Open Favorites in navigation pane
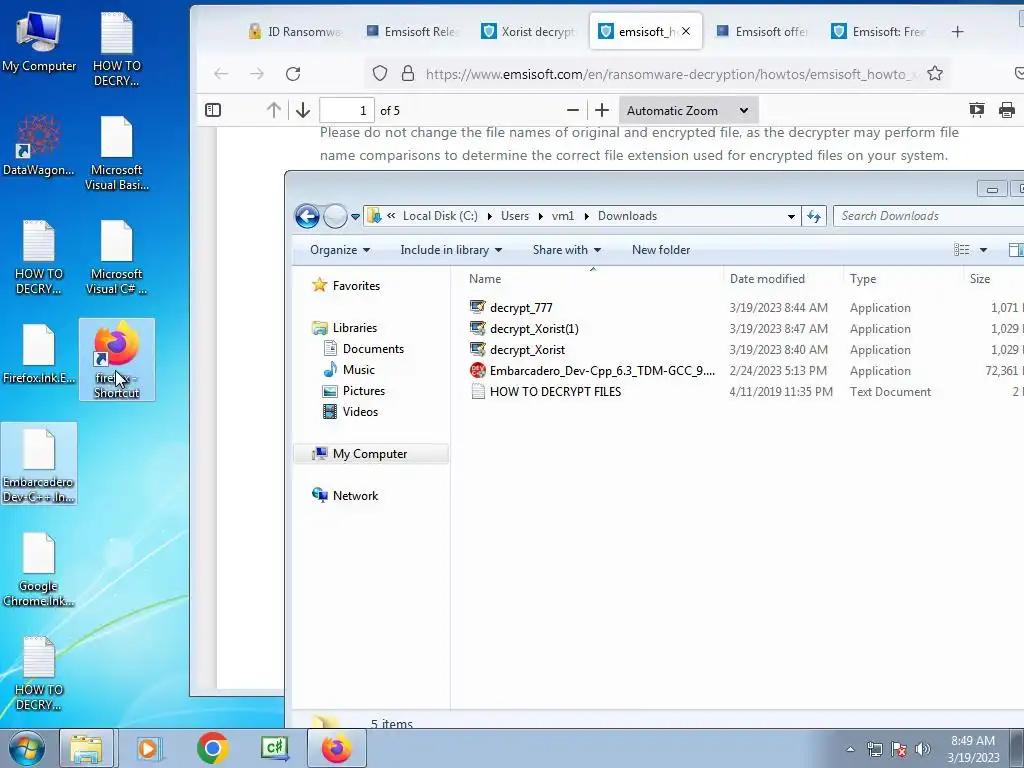Image resolution: width=1024 pixels, height=768 pixels. (356, 285)
